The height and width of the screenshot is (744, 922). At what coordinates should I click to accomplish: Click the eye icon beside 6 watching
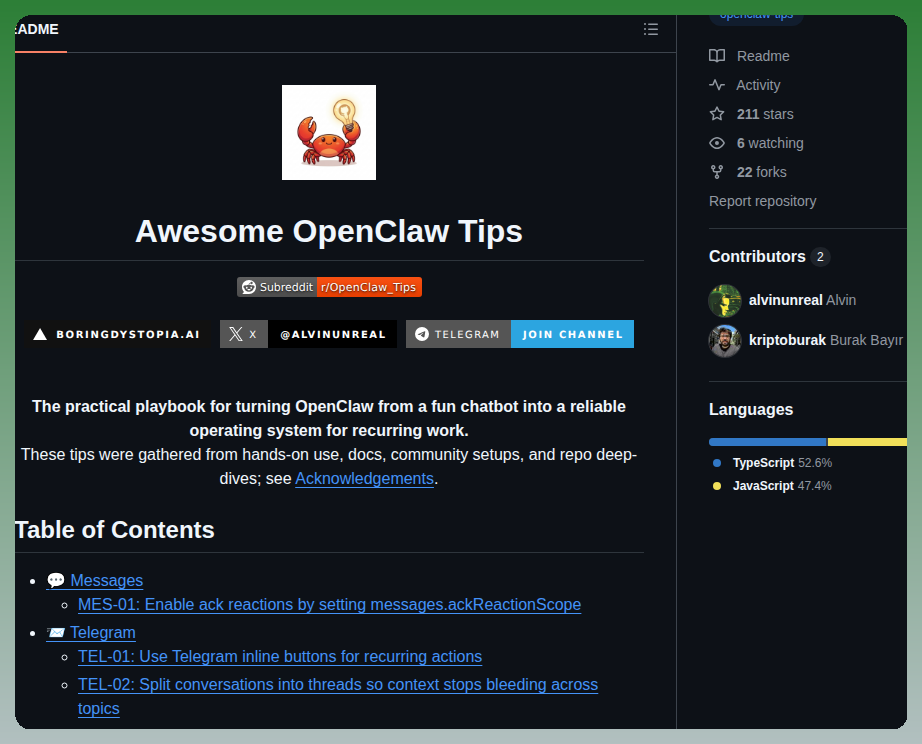[717, 143]
